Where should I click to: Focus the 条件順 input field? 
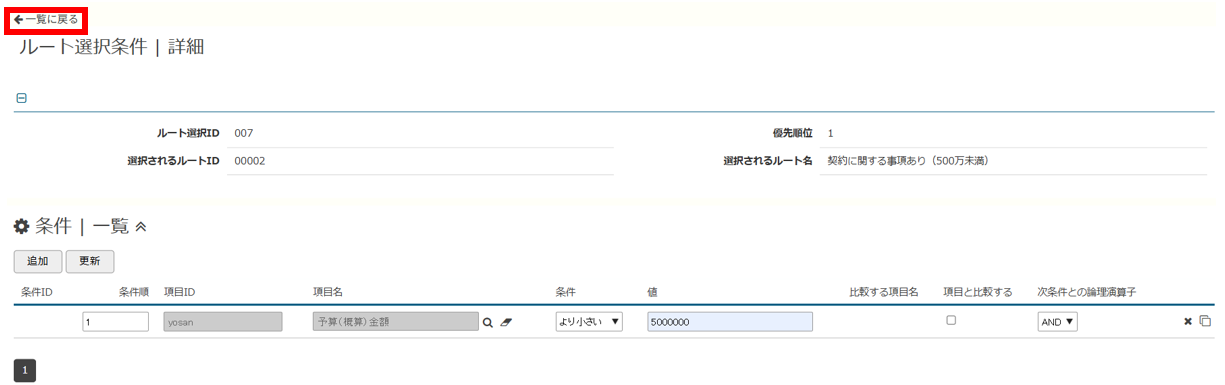pyautogui.click(x=116, y=322)
